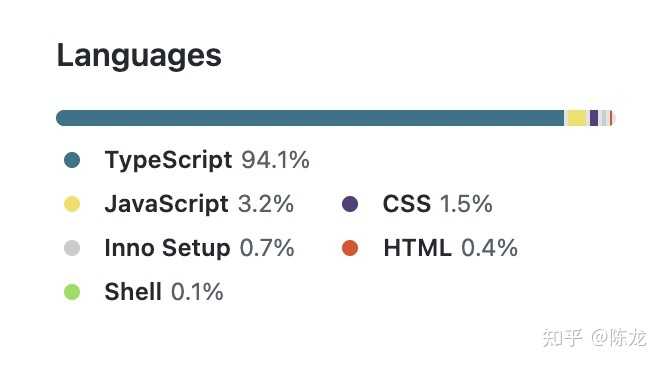Click the 94.1% TypeScript percentage
Screen dimensions: 664x366
pos(275,160)
